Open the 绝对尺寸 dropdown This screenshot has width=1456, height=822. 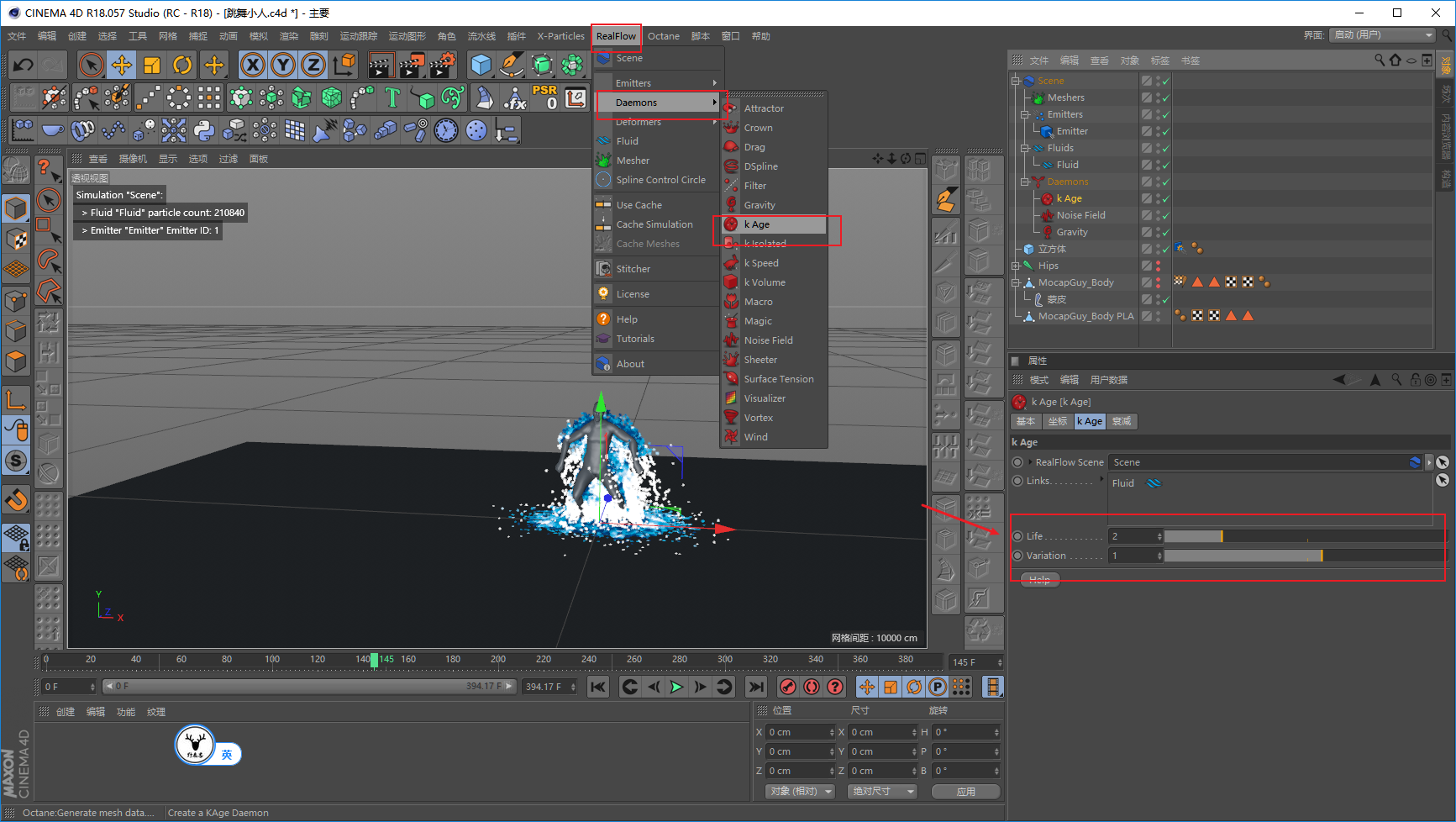tap(882, 792)
